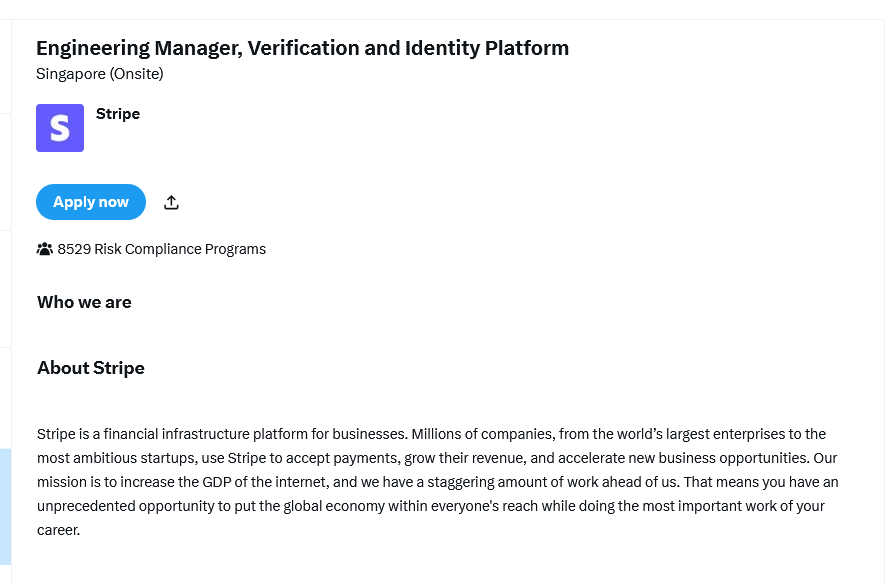Open the Stripe company name link

118,114
